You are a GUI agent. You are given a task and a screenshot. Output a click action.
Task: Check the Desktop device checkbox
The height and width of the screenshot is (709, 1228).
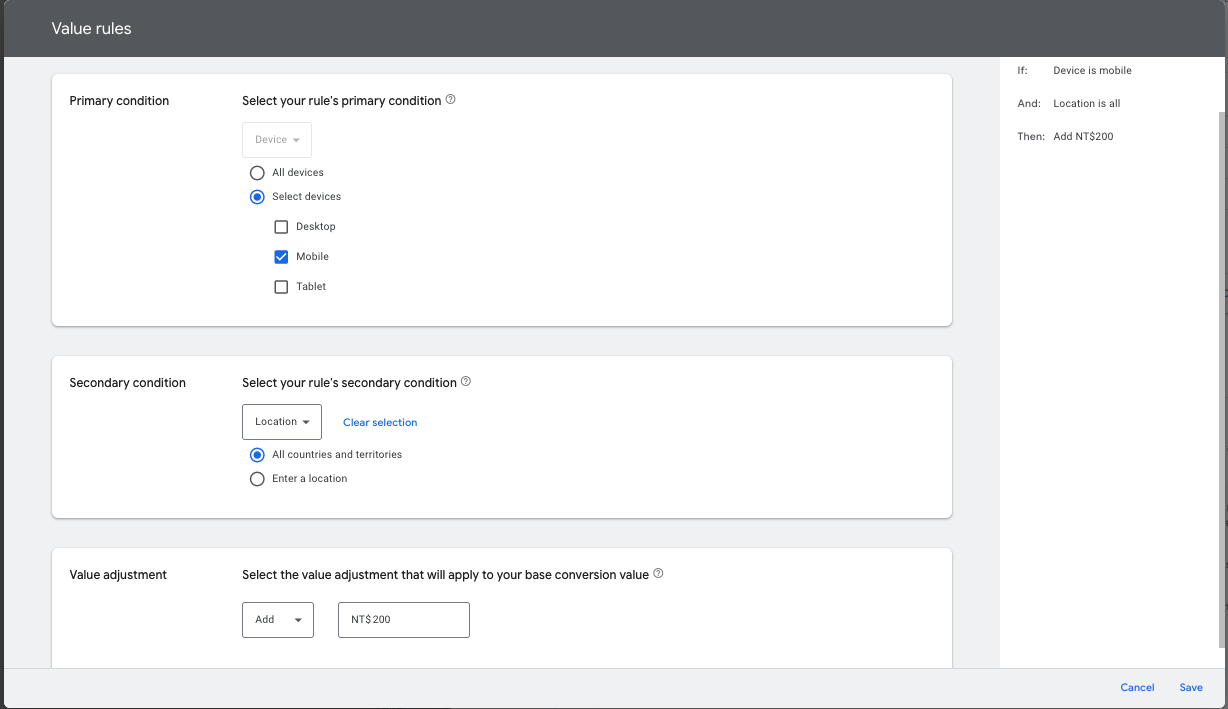[x=281, y=227]
